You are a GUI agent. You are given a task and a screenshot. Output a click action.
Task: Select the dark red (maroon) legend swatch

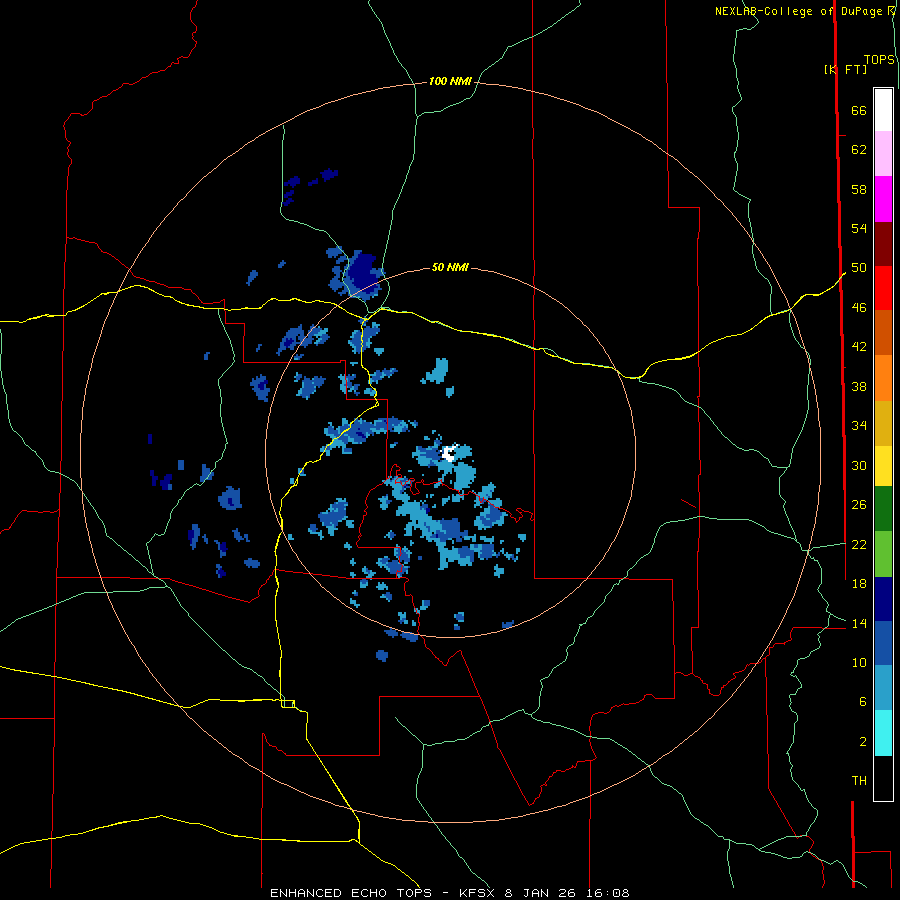click(883, 243)
